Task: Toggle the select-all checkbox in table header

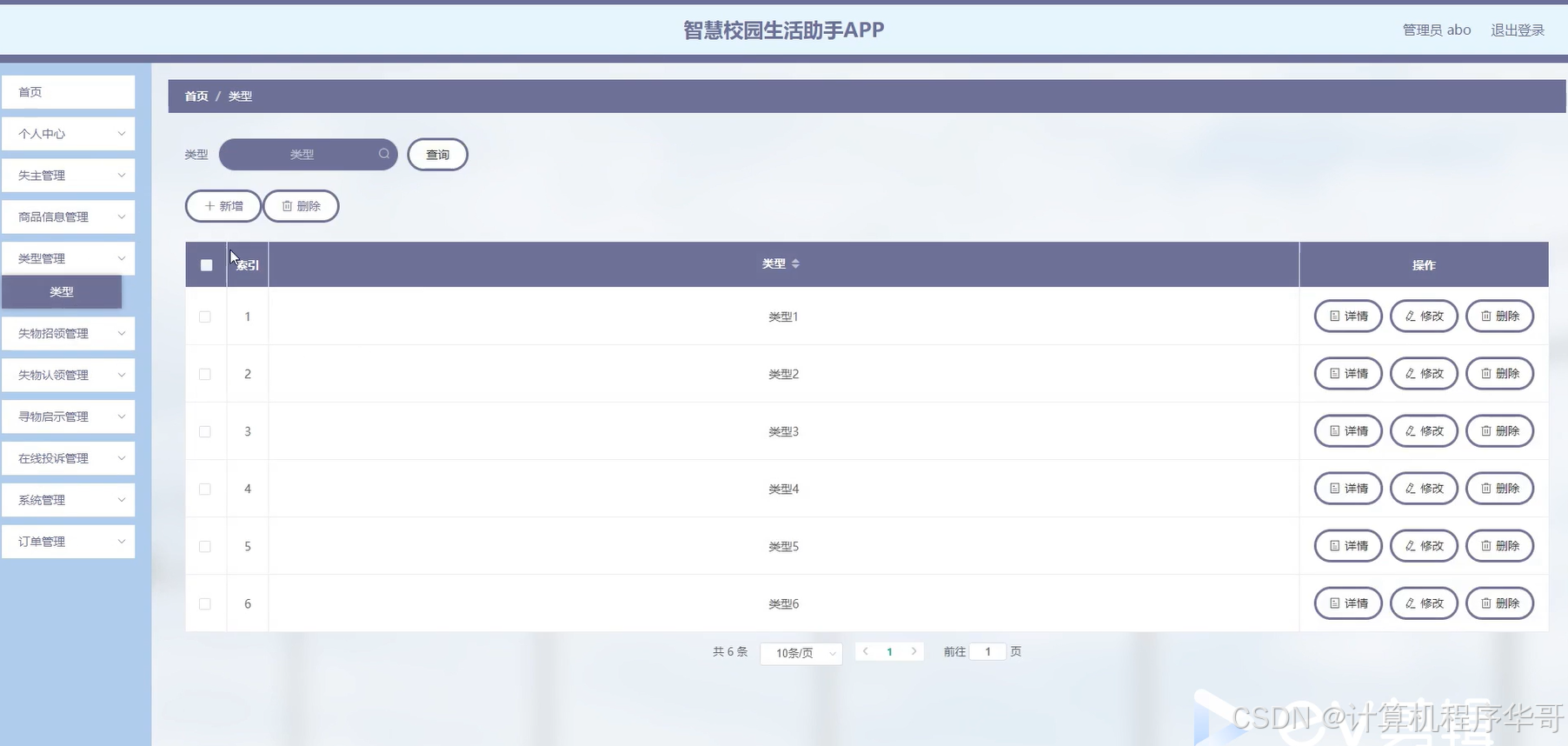Action: pyautogui.click(x=206, y=265)
